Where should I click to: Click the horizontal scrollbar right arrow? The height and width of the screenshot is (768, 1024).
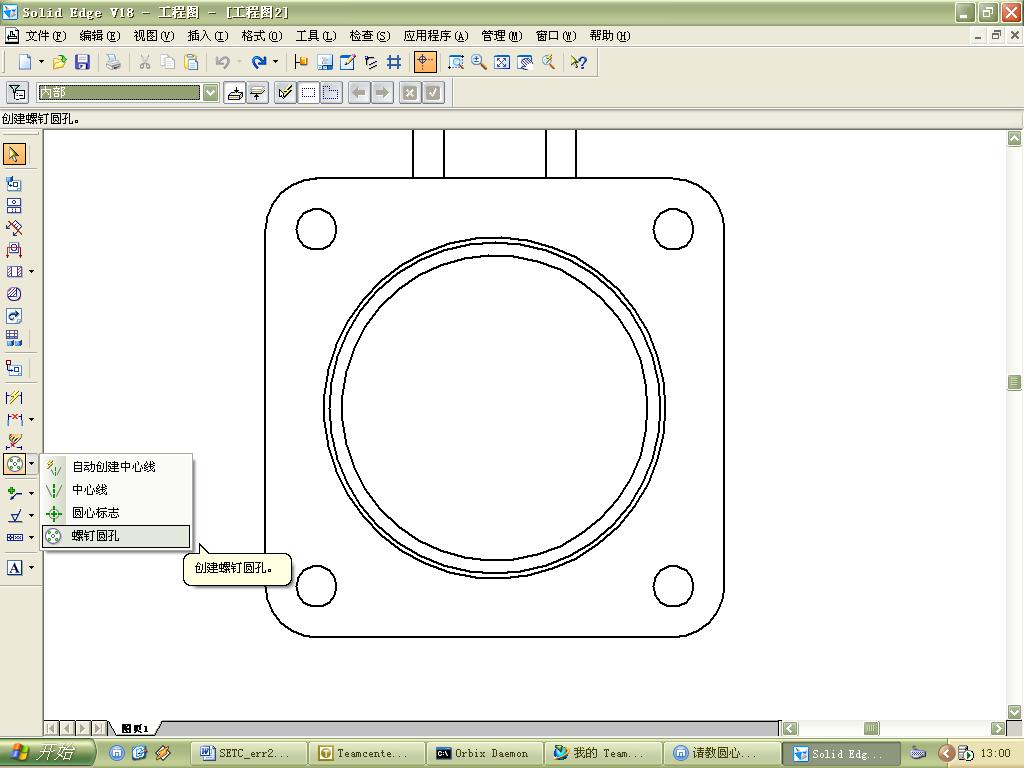click(998, 728)
